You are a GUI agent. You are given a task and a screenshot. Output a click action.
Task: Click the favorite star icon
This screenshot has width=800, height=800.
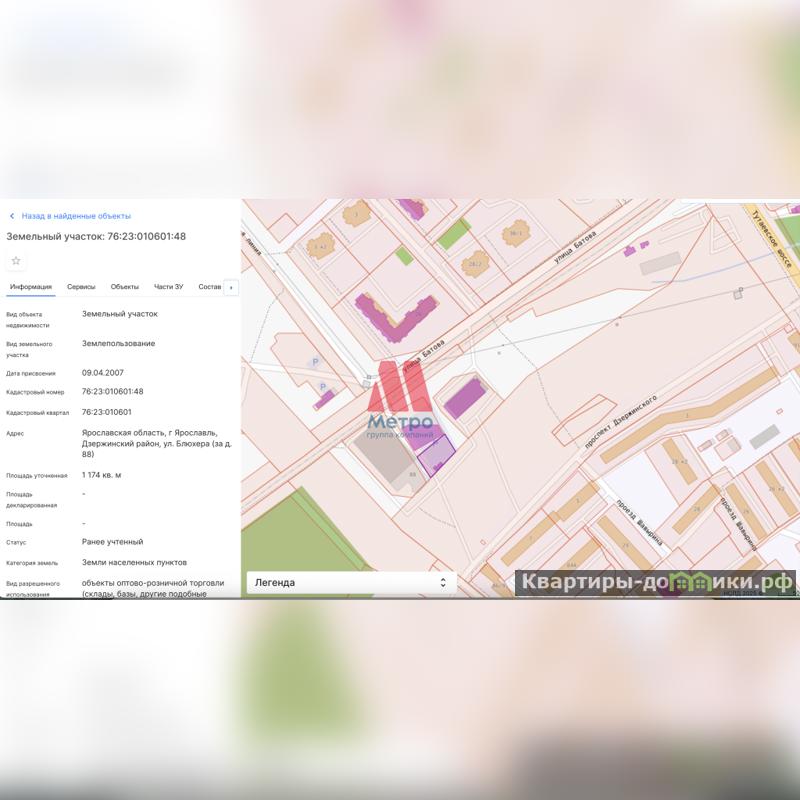pyautogui.click(x=16, y=261)
